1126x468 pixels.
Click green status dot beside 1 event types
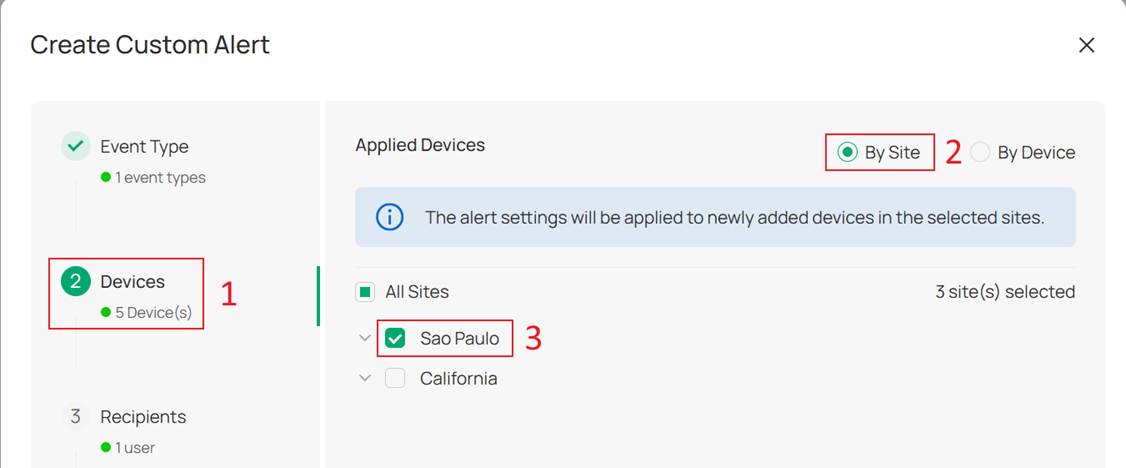click(x=106, y=177)
